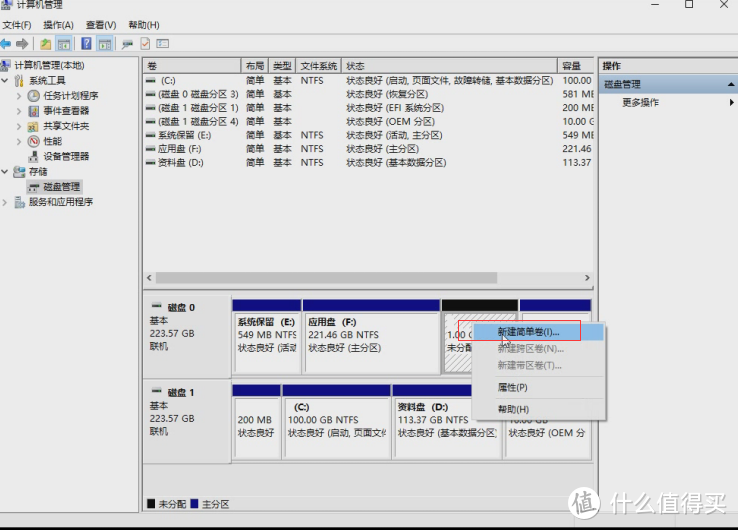Click 更多操作 in the actions pane
Viewport: 738px width, 530px height.
(x=640, y=102)
